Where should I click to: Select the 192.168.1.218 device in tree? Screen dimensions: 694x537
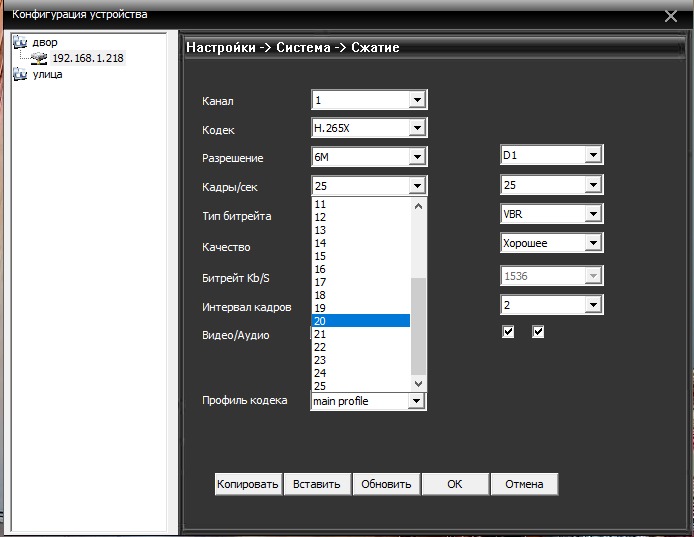pos(86,59)
